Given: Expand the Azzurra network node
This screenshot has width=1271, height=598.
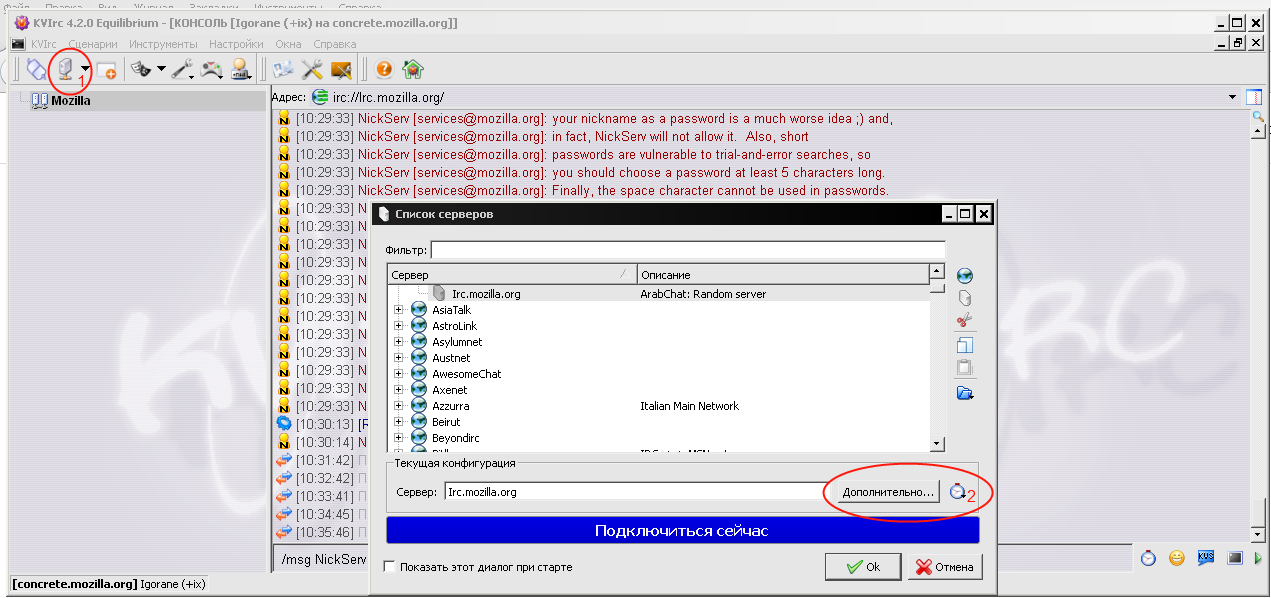Looking at the screenshot, I should pos(399,406).
